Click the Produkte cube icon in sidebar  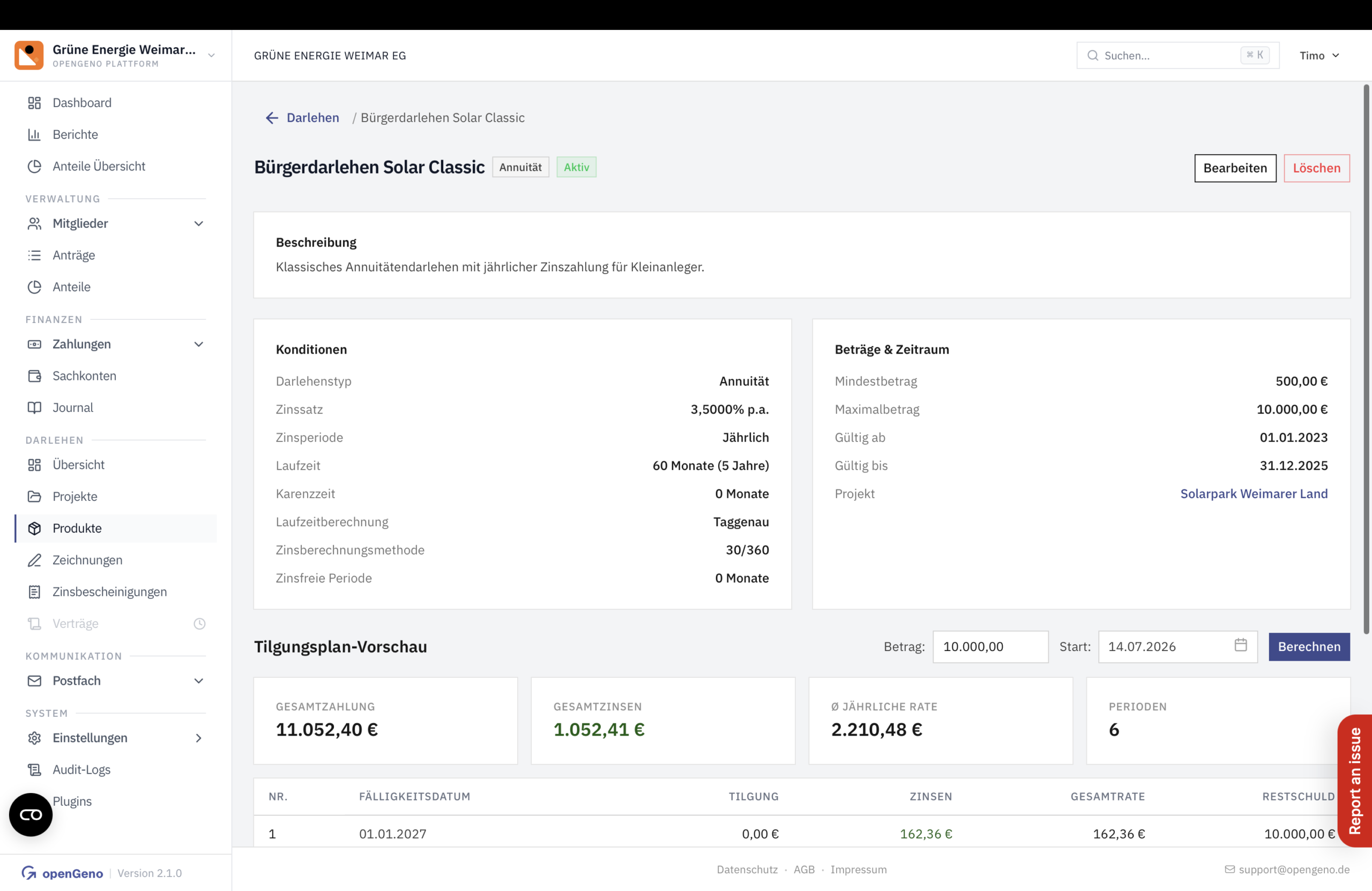click(x=35, y=528)
